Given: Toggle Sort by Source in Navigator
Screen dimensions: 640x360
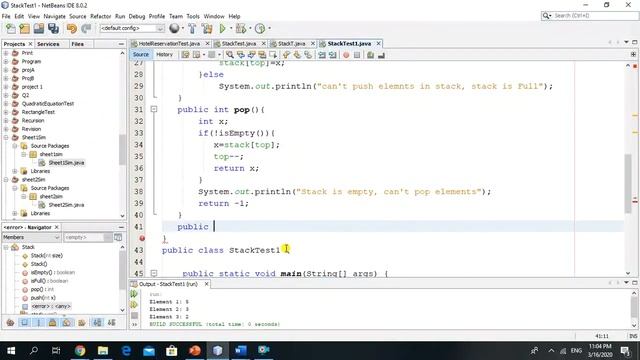Looking at the screenshot, I should [111, 323].
